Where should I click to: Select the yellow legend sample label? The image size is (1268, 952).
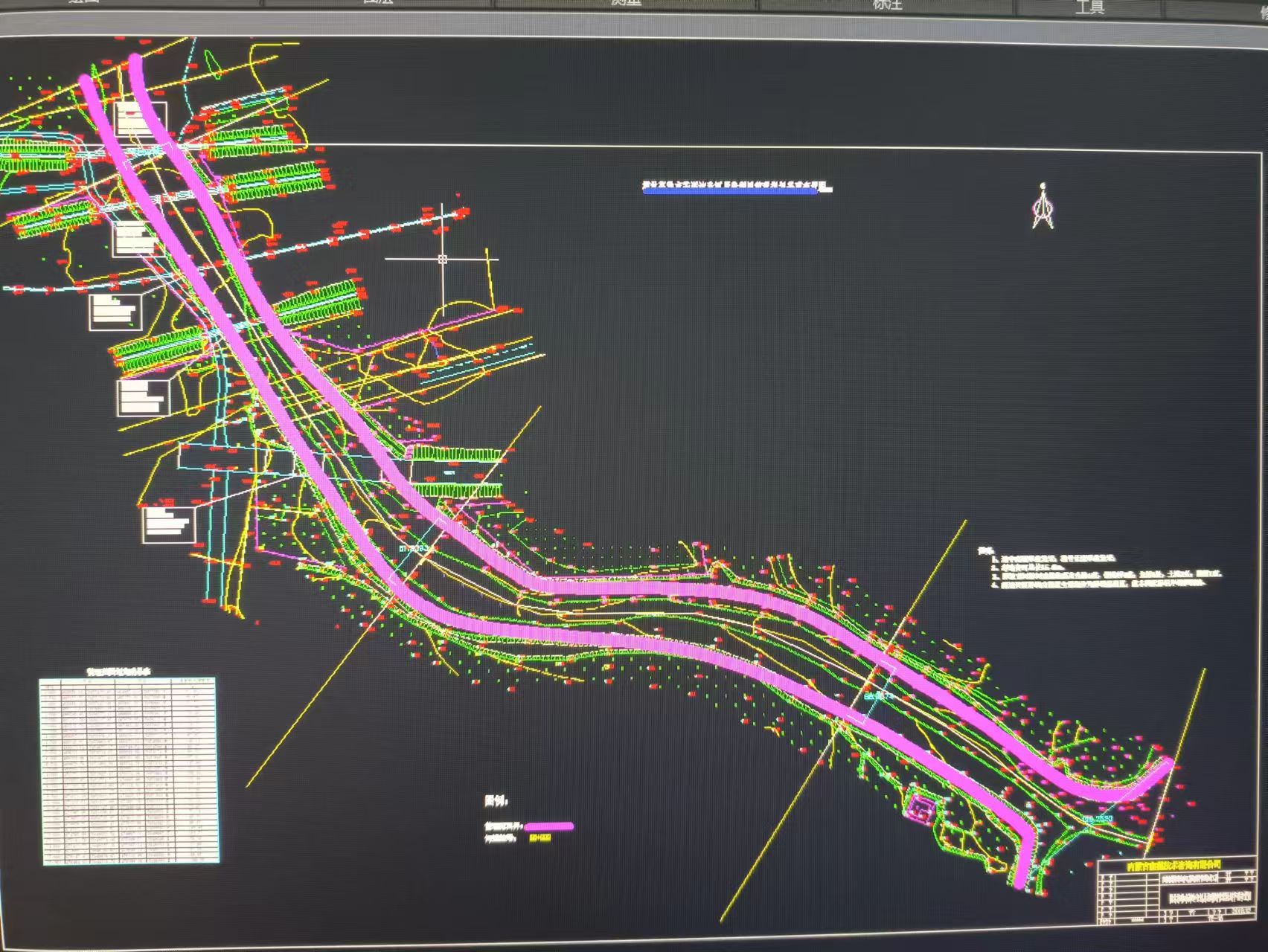pos(540,838)
